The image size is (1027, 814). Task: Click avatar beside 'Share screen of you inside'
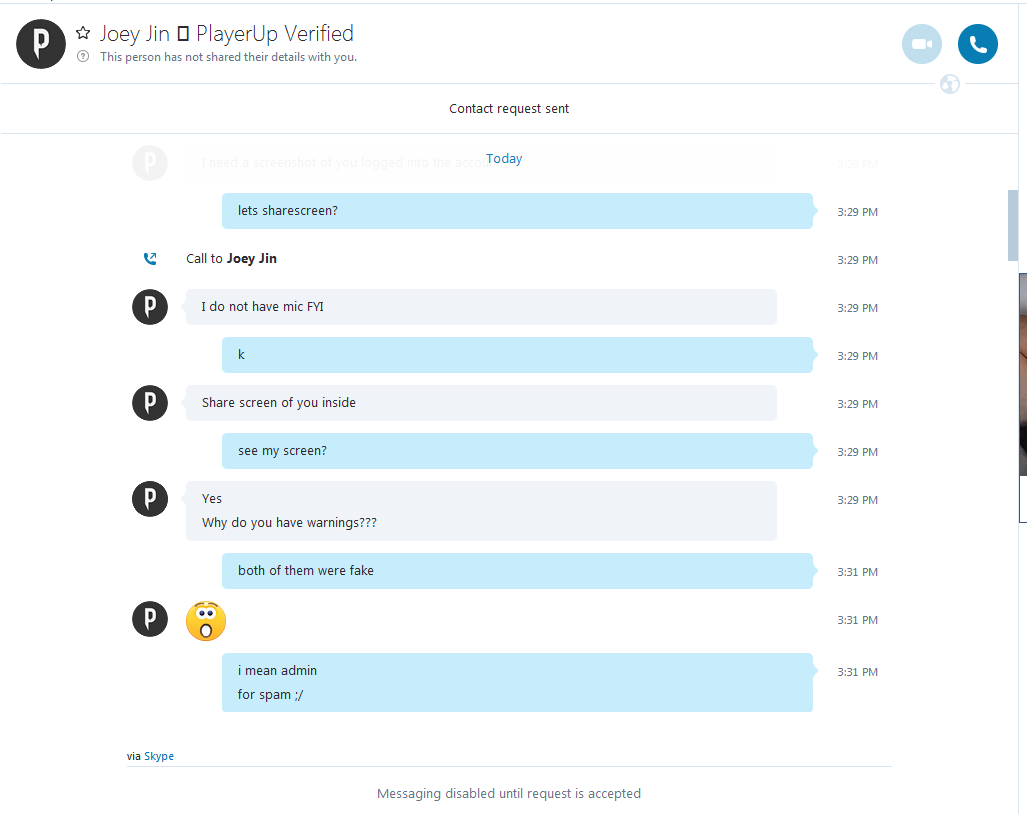(150, 403)
